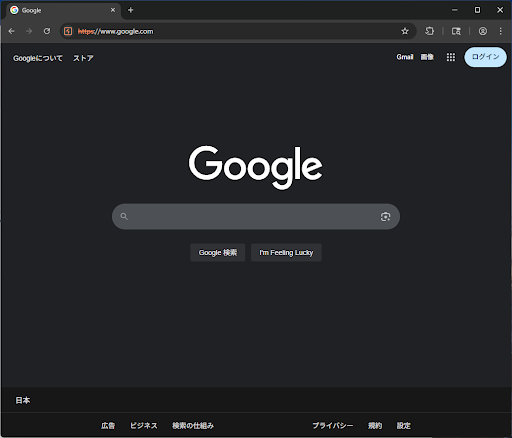Click the browser back arrow
512x438 pixels.
(12, 31)
